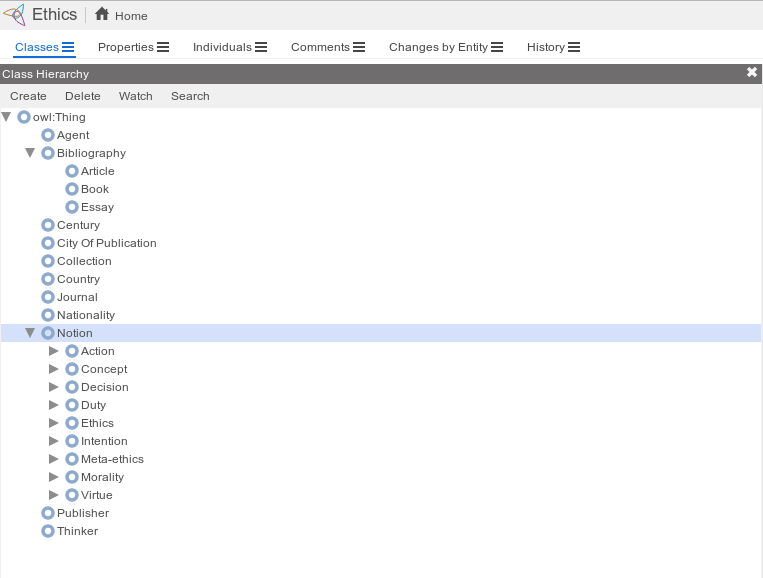763x578 pixels.
Task: Switch to the Properties tab
Action: click(126, 47)
